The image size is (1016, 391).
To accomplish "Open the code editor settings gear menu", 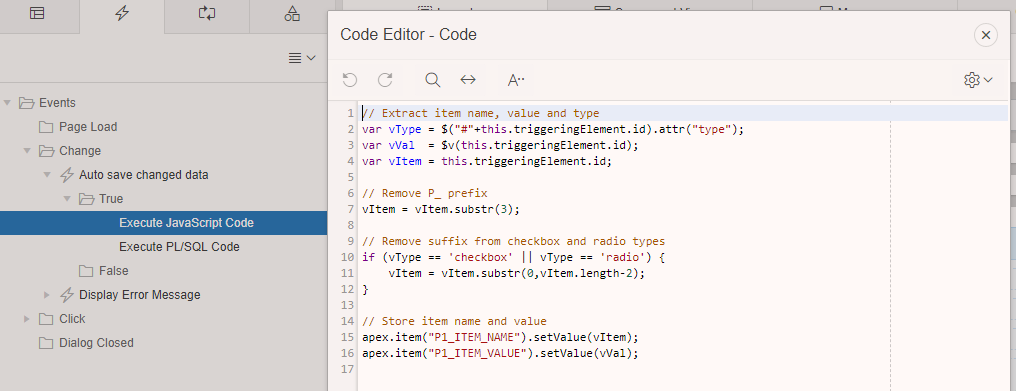I will pos(978,80).
